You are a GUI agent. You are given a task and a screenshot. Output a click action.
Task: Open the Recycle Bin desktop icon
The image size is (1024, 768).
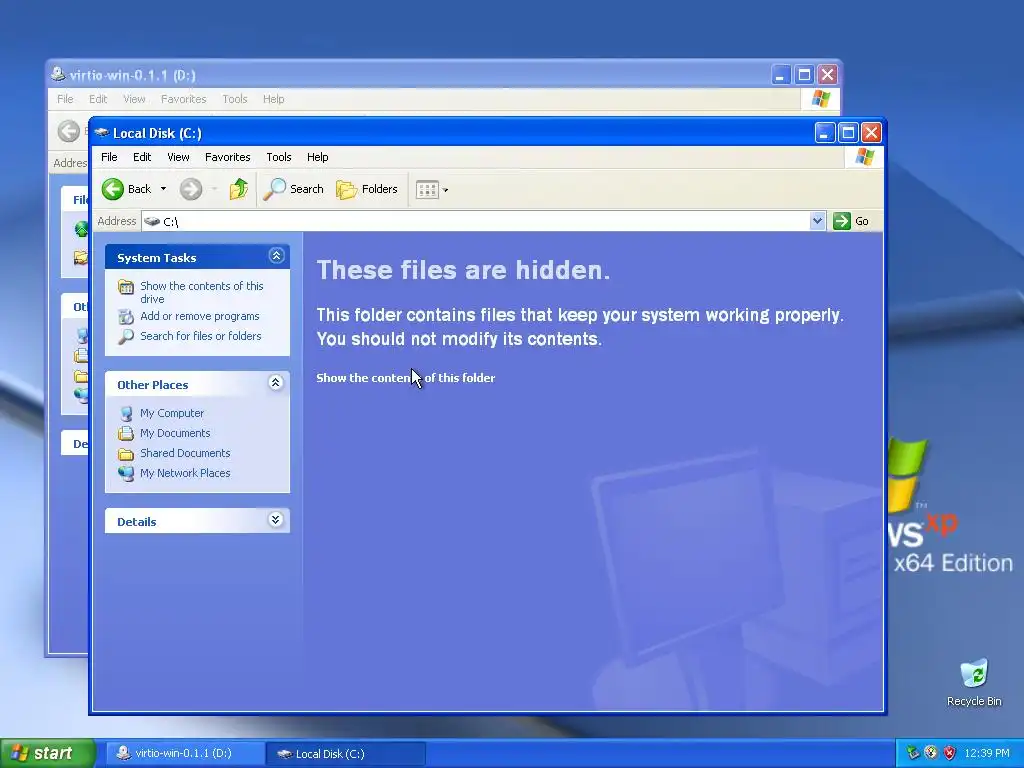[x=974, y=682]
